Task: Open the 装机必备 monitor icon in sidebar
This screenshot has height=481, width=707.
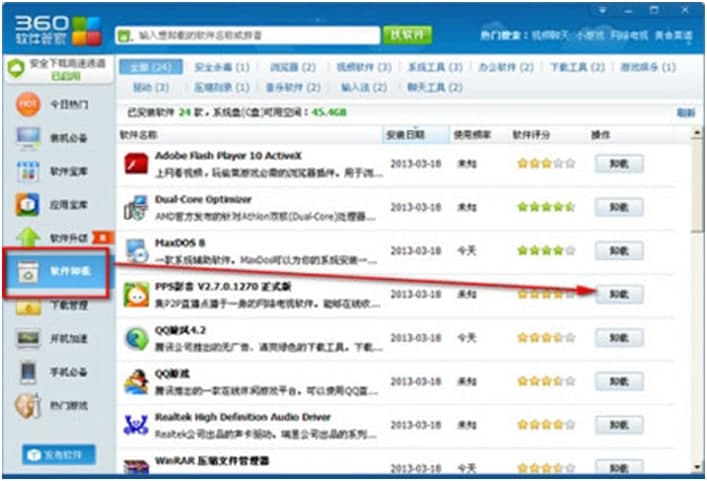Action: tap(28, 138)
